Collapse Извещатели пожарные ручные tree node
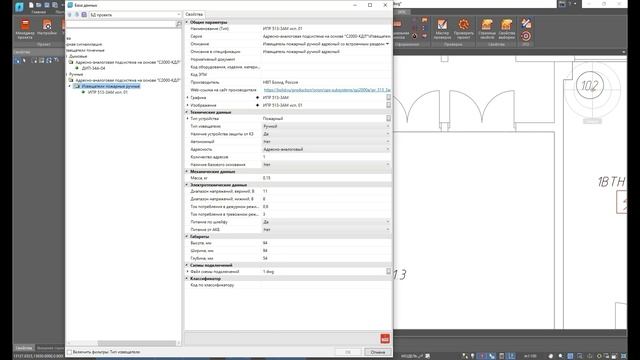This screenshot has width=640, height=360. [70, 86]
